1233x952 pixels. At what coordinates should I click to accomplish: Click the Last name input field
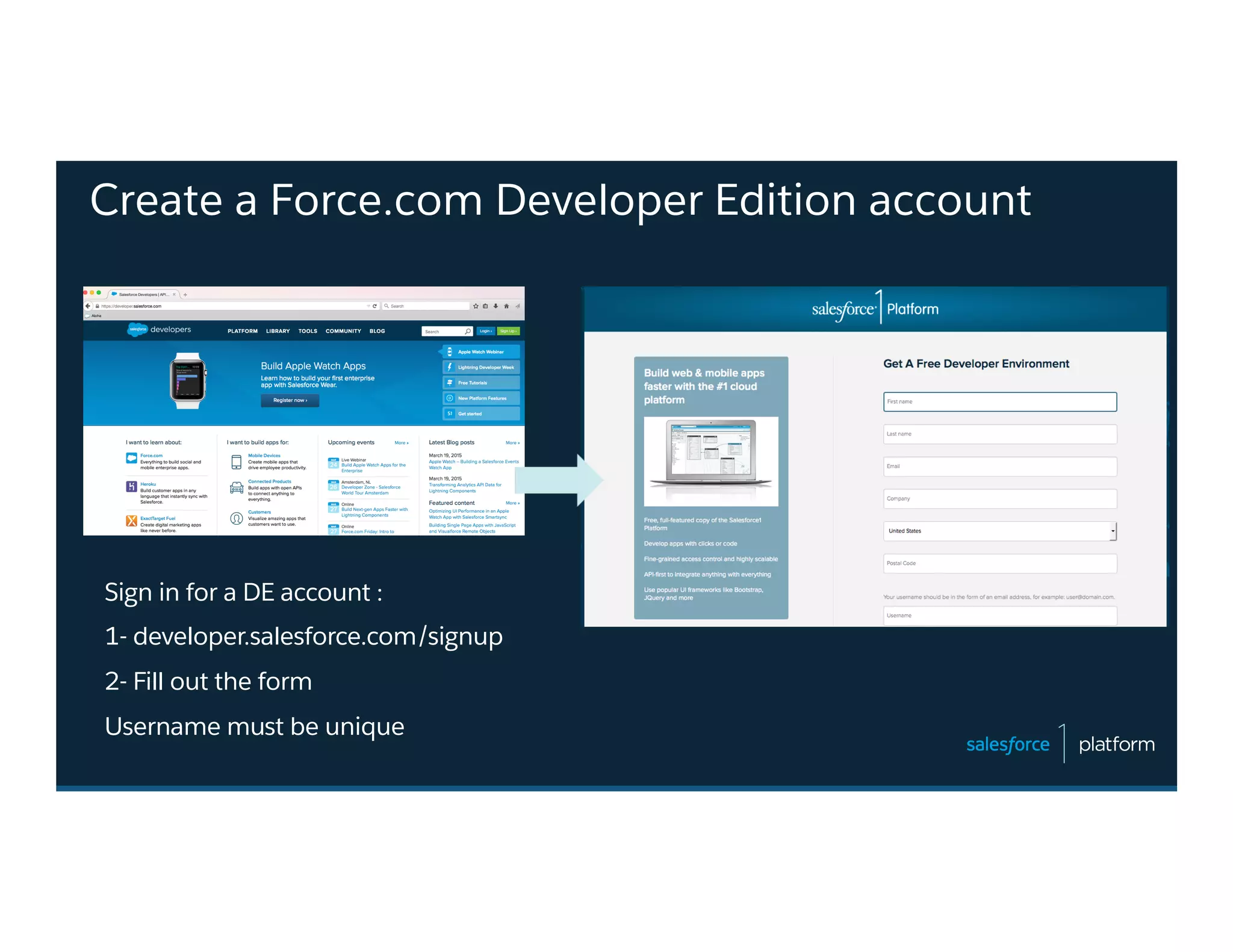coord(999,434)
